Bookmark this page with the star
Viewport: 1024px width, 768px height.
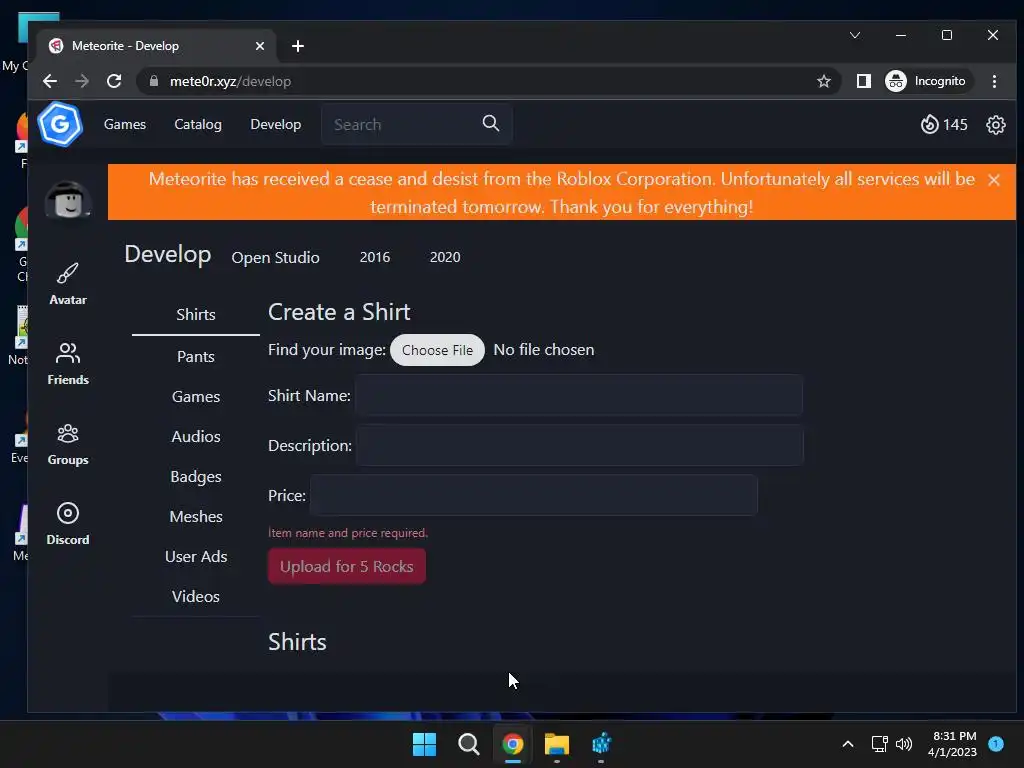point(824,81)
